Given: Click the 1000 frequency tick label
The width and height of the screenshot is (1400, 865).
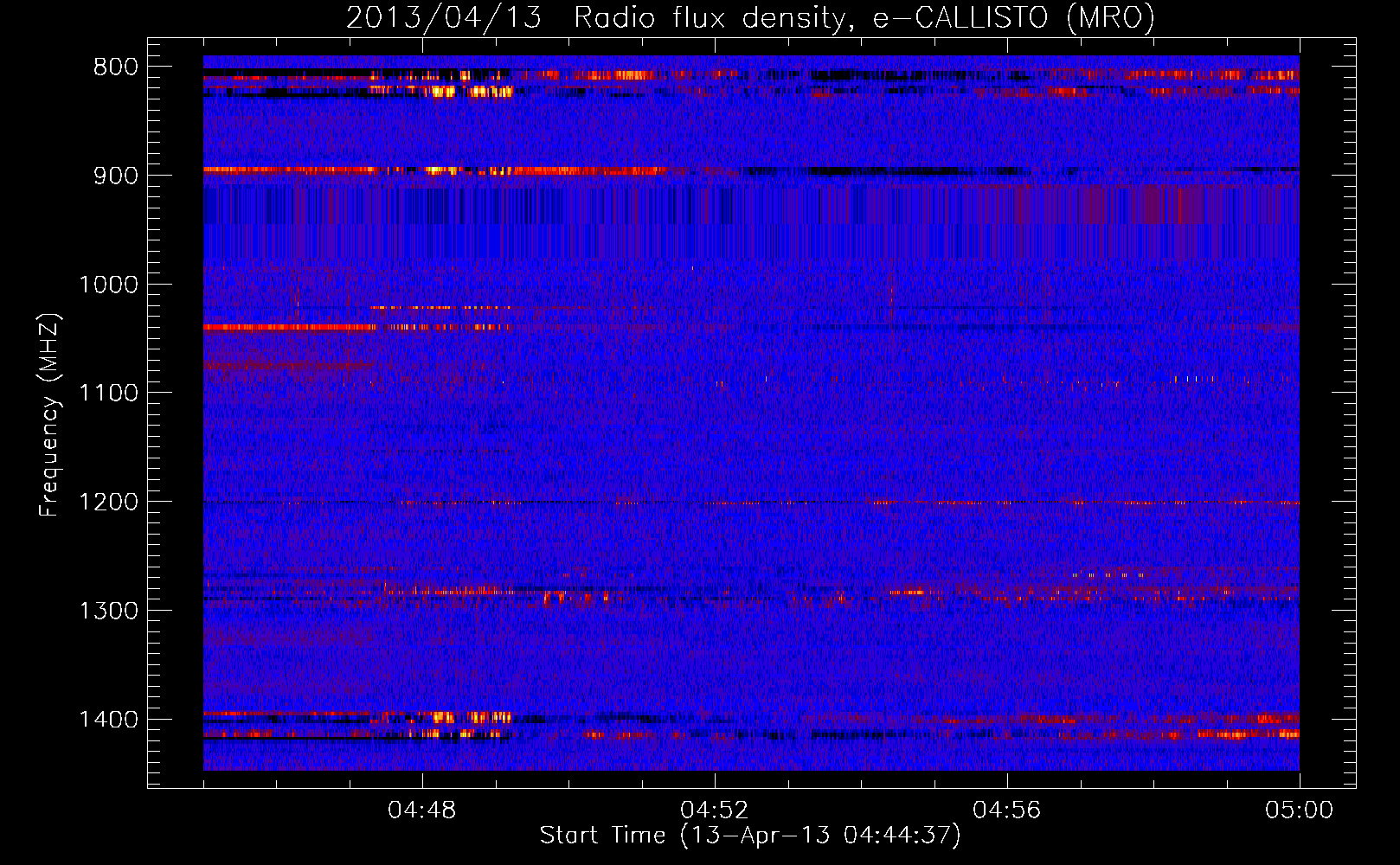Looking at the screenshot, I should (x=108, y=285).
